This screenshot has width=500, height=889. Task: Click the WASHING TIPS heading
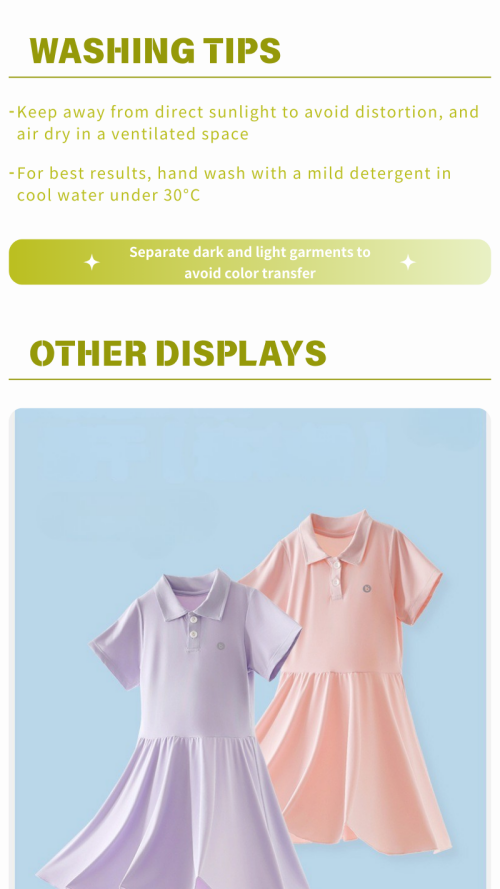coord(155,50)
